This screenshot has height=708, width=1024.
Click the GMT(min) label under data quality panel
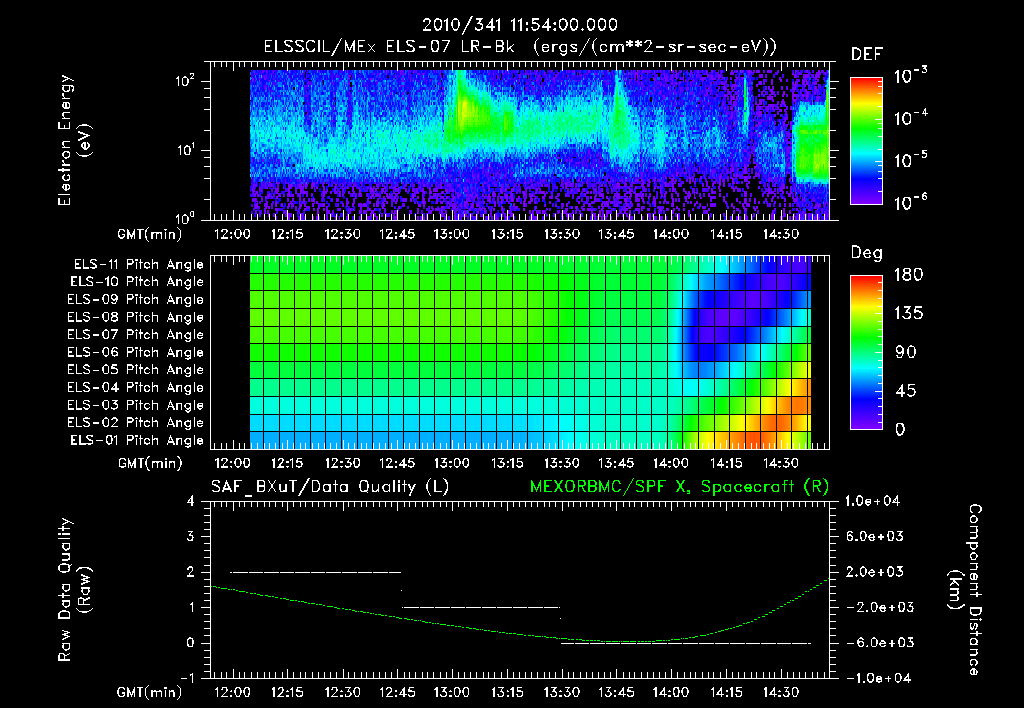coord(150,692)
